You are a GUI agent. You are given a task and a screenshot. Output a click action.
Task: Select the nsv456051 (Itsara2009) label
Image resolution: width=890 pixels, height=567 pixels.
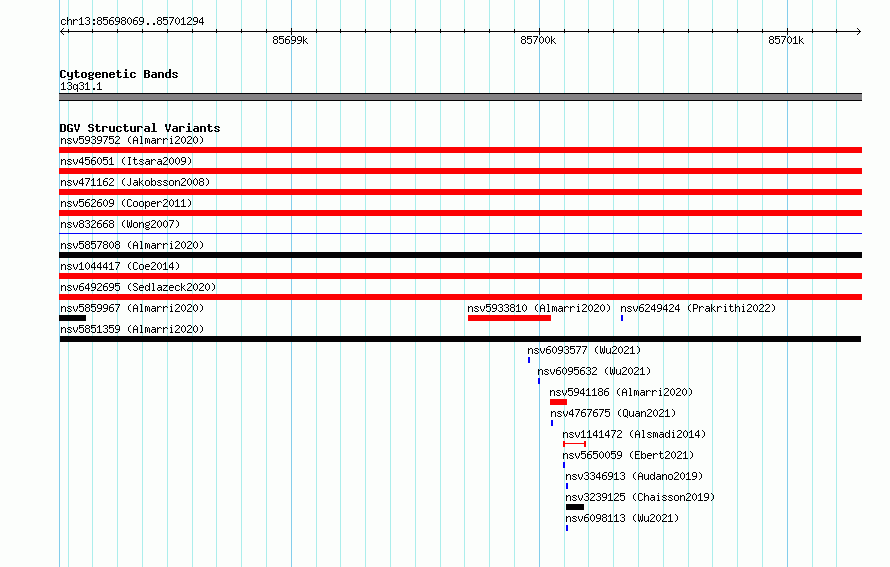tap(126, 161)
